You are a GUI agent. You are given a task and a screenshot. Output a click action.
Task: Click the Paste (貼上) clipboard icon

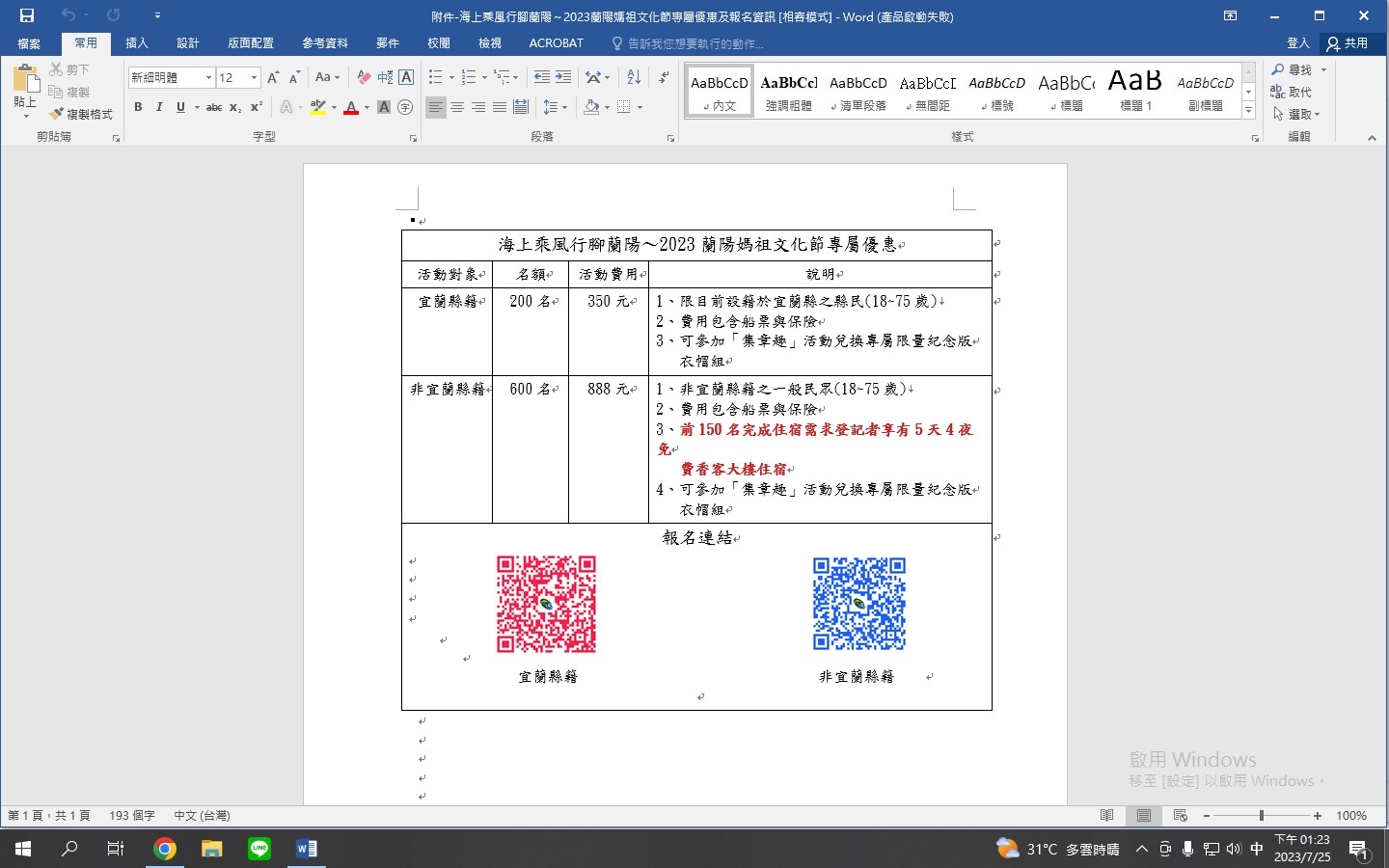click(26, 79)
